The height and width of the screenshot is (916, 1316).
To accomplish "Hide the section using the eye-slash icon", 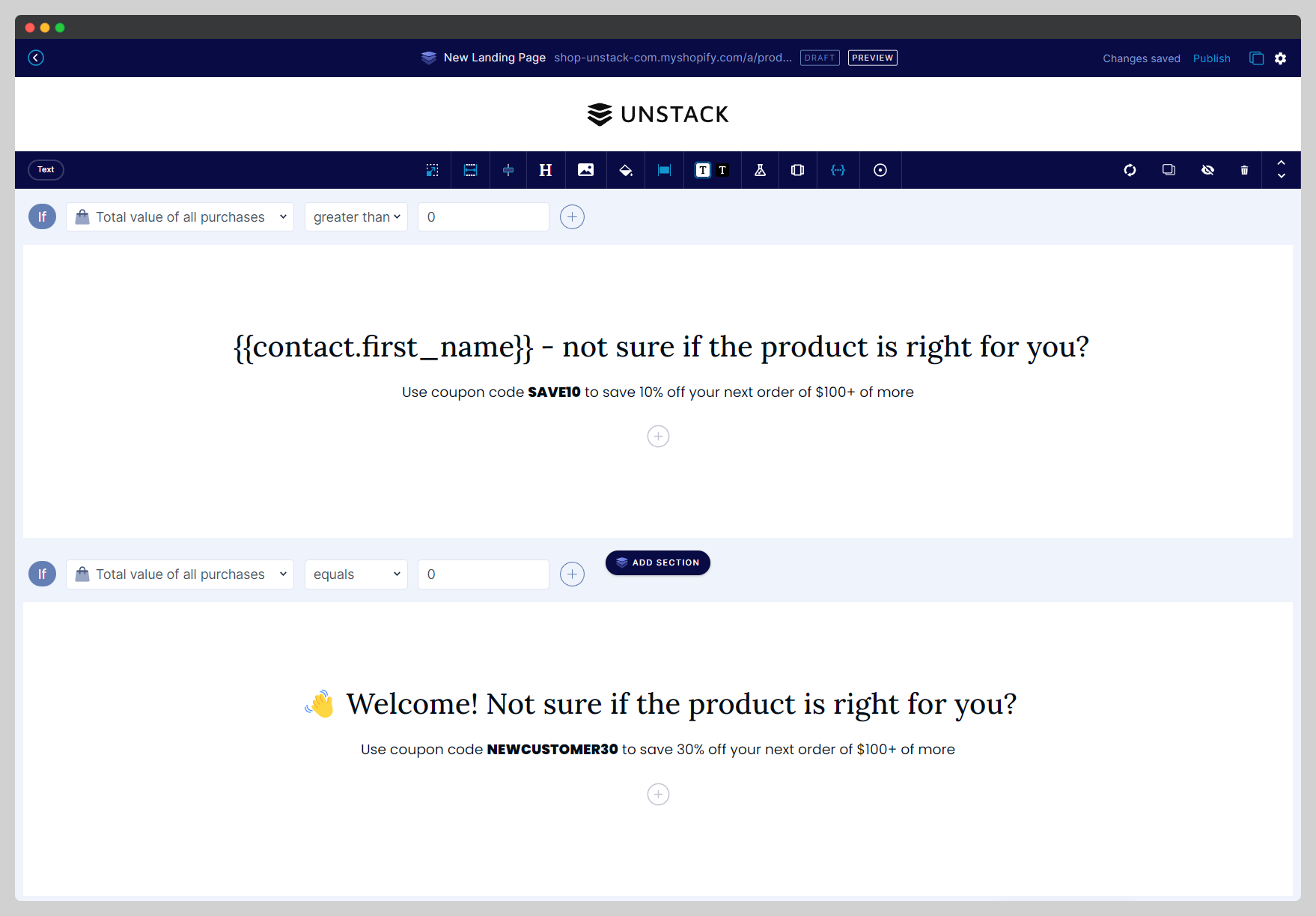I will click(1207, 170).
